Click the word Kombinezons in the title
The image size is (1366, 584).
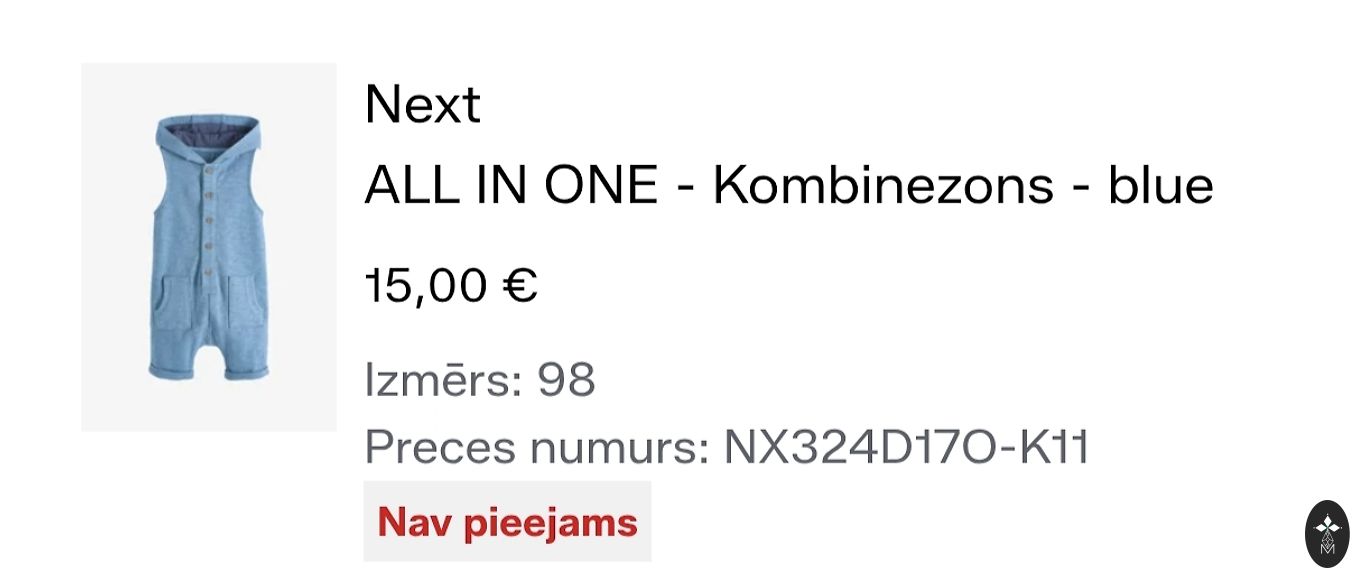[x=883, y=185]
